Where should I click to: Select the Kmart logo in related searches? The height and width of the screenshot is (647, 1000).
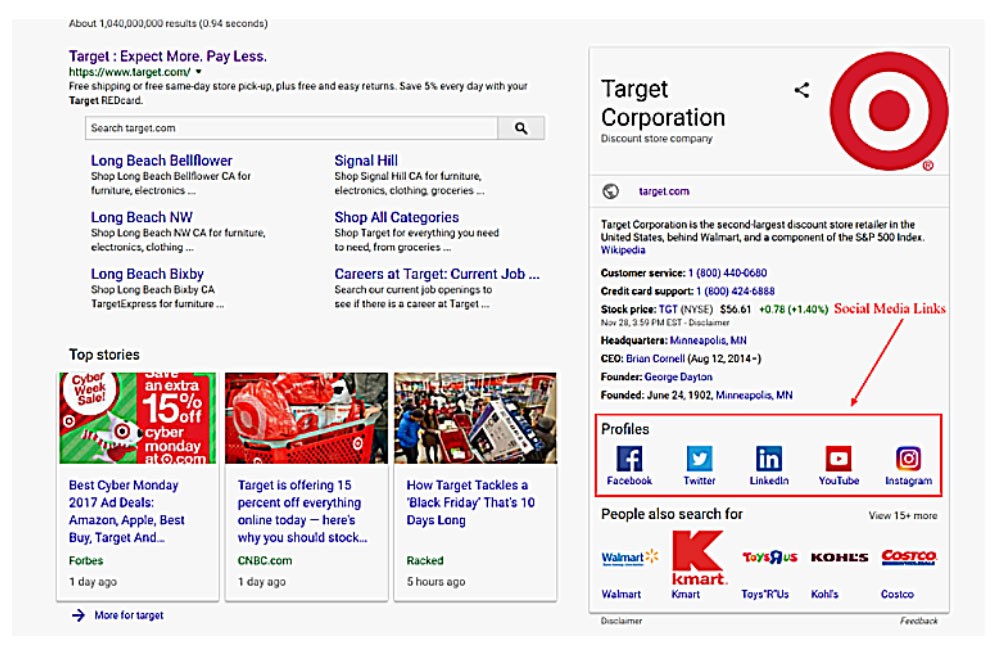(699, 558)
